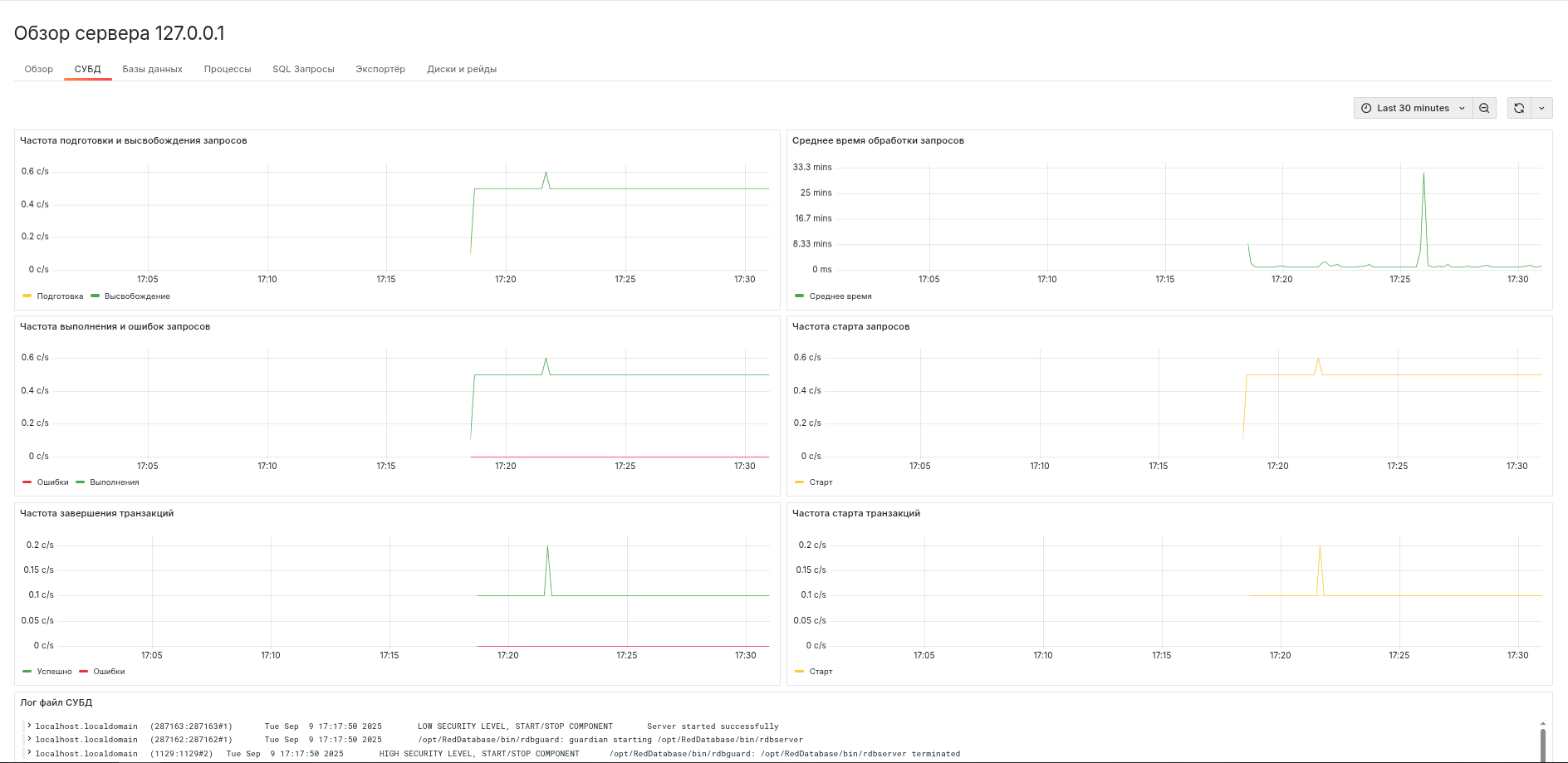The width and height of the screenshot is (1568, 763).
Task: Open the Last 30 minutes time range dropdown
Action: (x=1412, y=108)
